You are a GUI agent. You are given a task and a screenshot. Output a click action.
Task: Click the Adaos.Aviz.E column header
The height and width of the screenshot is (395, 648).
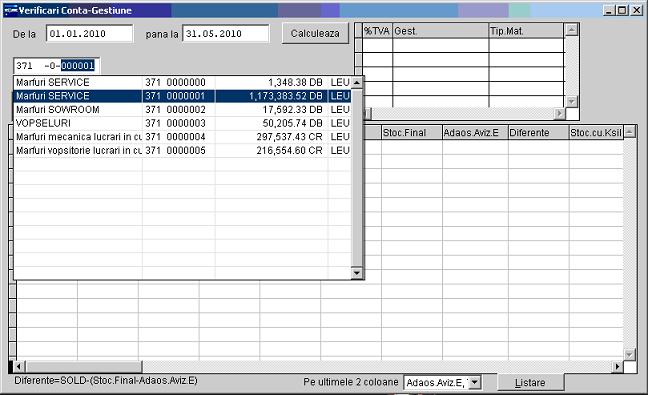coord(475,133)
